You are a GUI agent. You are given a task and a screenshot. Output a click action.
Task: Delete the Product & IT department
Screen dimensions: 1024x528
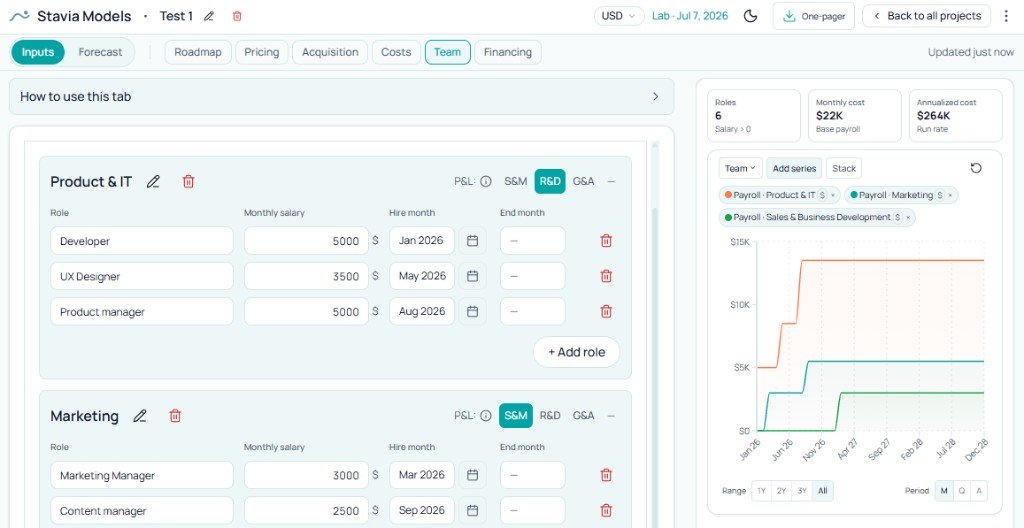(188, 182)
